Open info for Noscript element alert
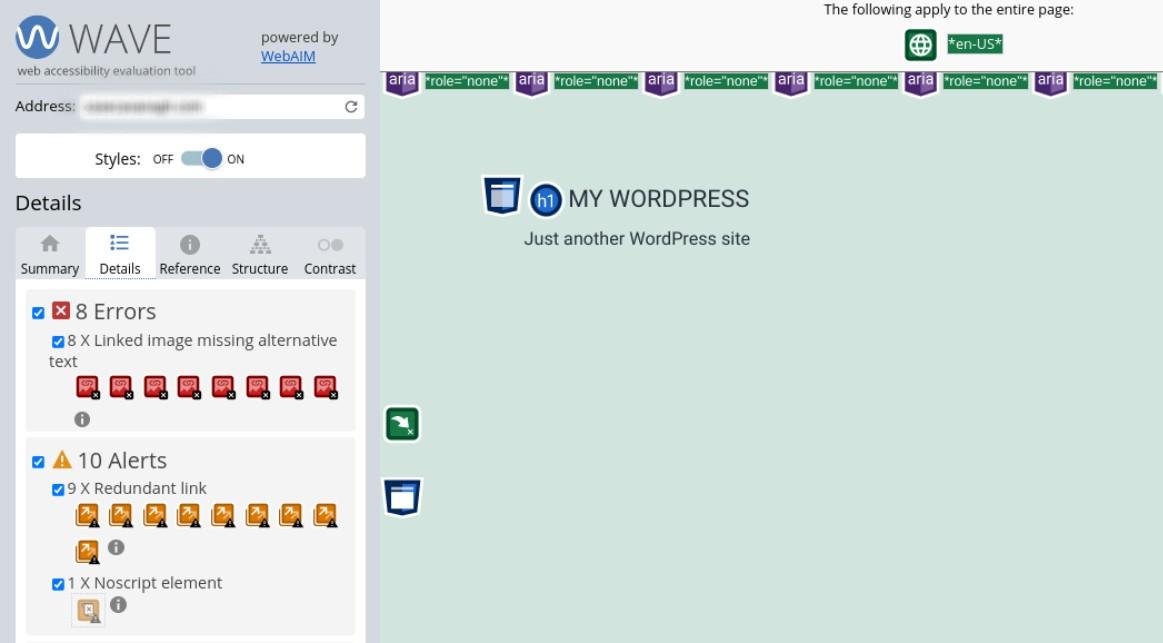Viewport: 1163px width, 643px height. (x=118, y=605)
